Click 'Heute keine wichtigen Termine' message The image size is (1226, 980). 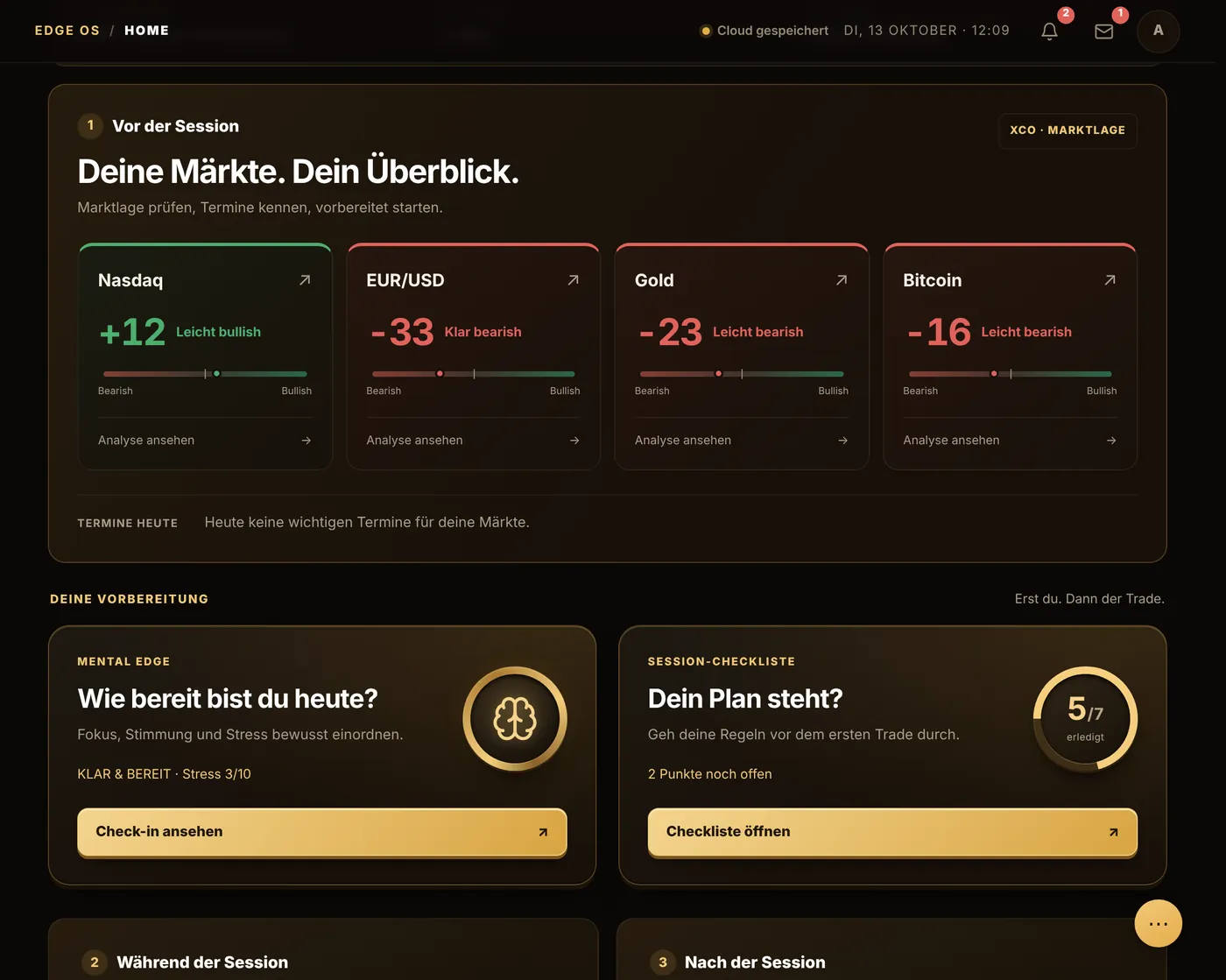click(x=367, y=522)
